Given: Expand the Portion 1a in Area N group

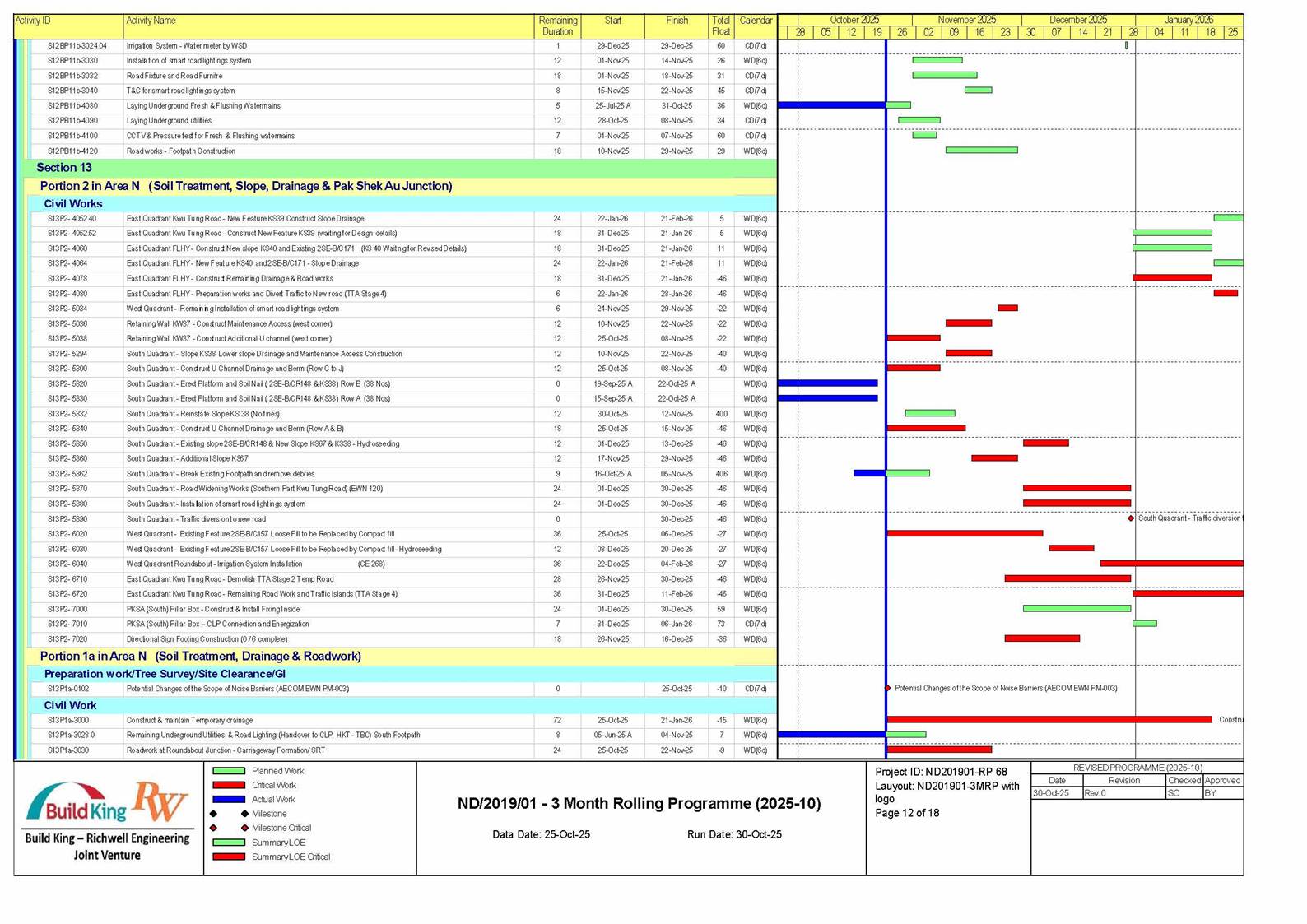Looking at the screenshot, I should [x=200, y=657].
